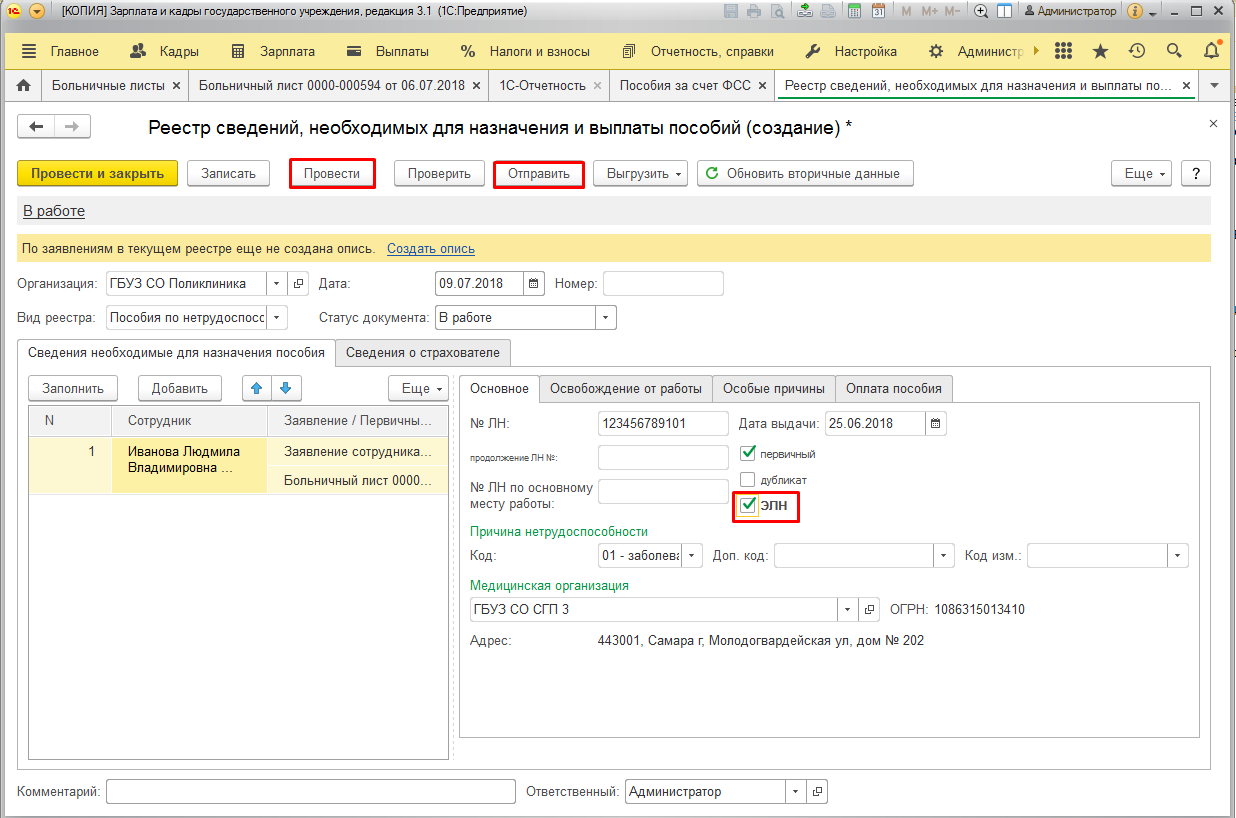Open the history clock icon

point(1137,51)
